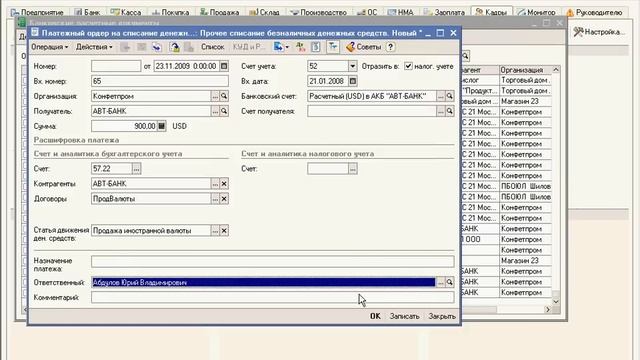The image size is (640, 360).
Task: Click the magnifier next to Счет получателя field
Action: (x=449, y=111)
